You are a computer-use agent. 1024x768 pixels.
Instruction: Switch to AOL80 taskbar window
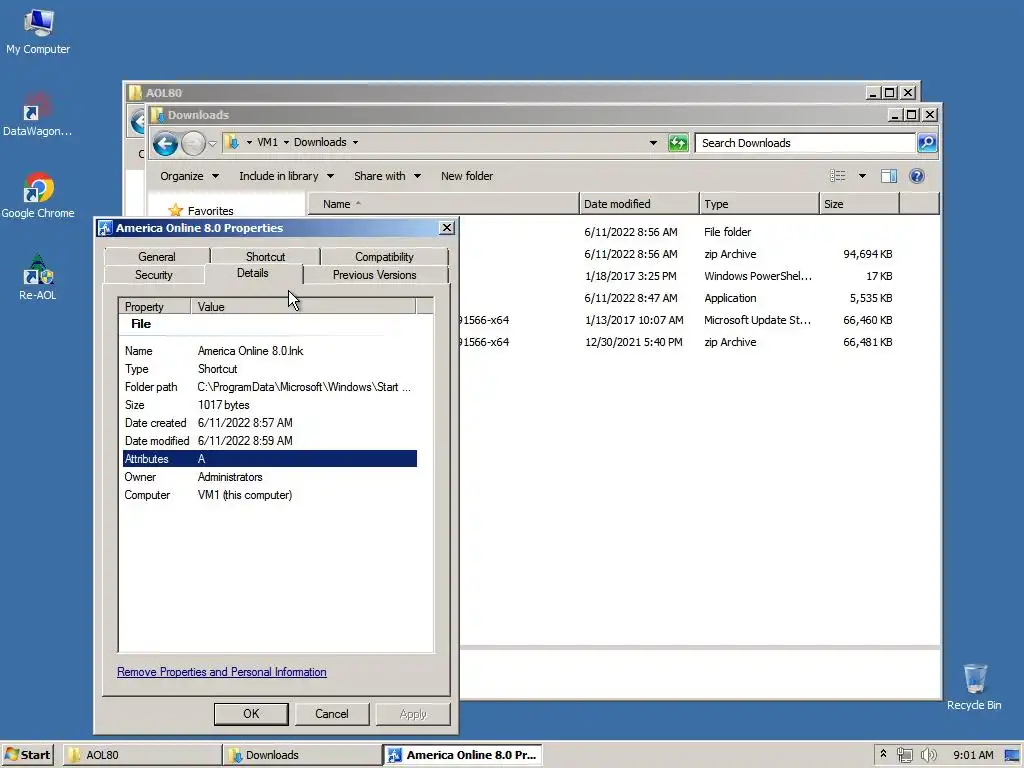click(x=142, y=755)
